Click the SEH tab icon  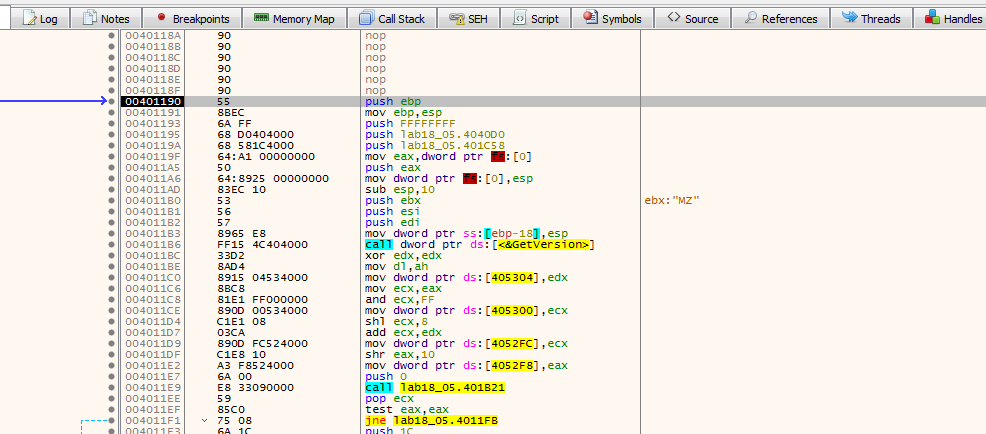tap(457, 18)
